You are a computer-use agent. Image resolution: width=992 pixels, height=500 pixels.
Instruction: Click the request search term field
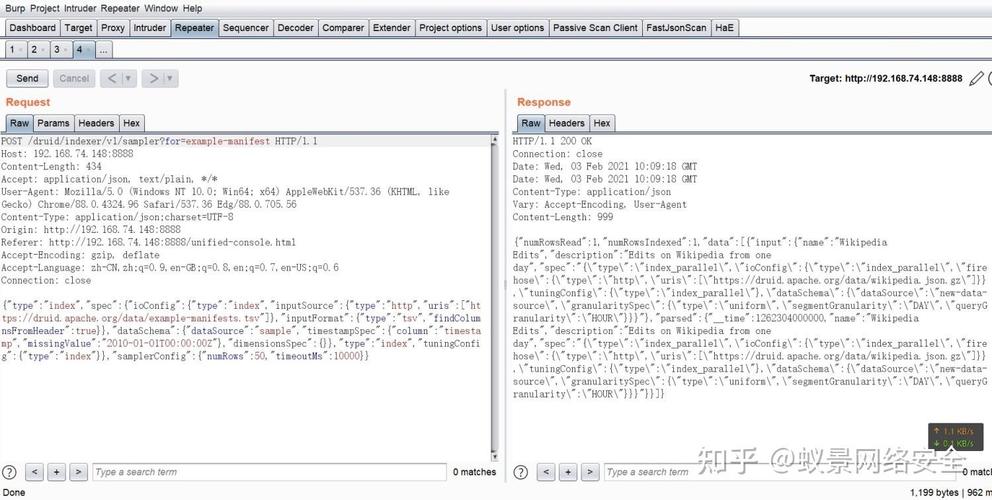coord(270,472)
